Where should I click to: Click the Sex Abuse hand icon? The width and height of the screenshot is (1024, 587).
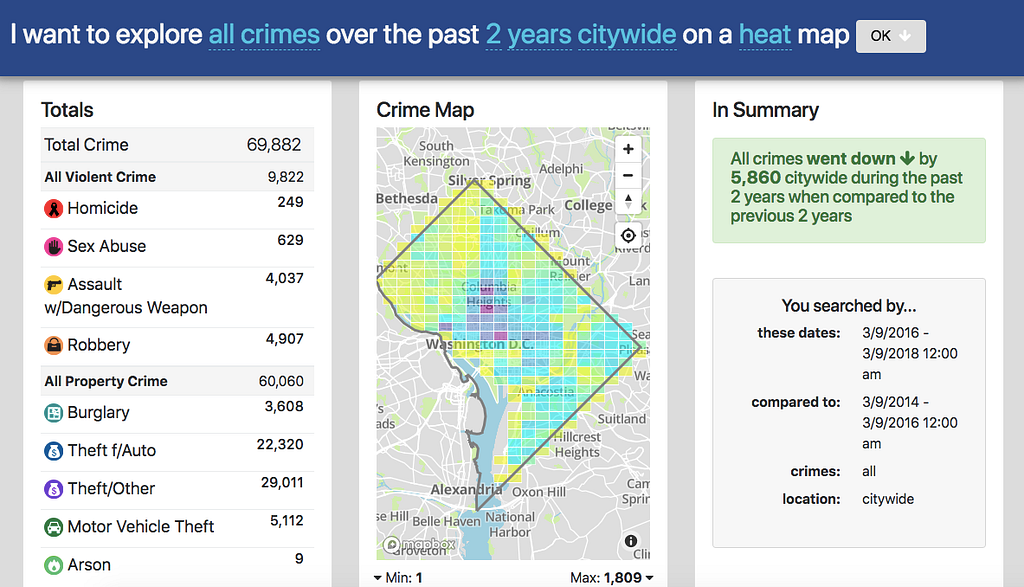(x=54, y=247)
